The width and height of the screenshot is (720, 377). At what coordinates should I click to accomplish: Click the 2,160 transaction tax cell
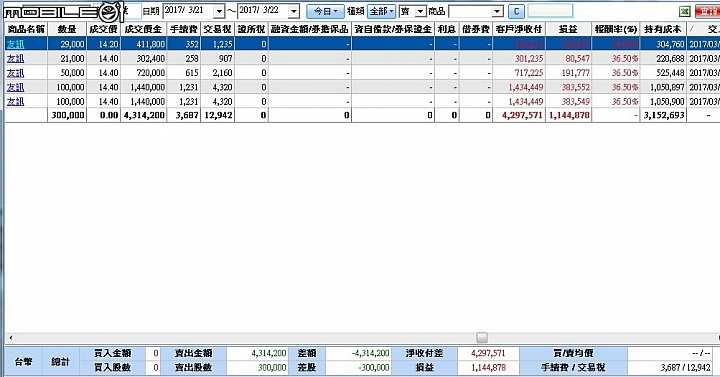218,73
